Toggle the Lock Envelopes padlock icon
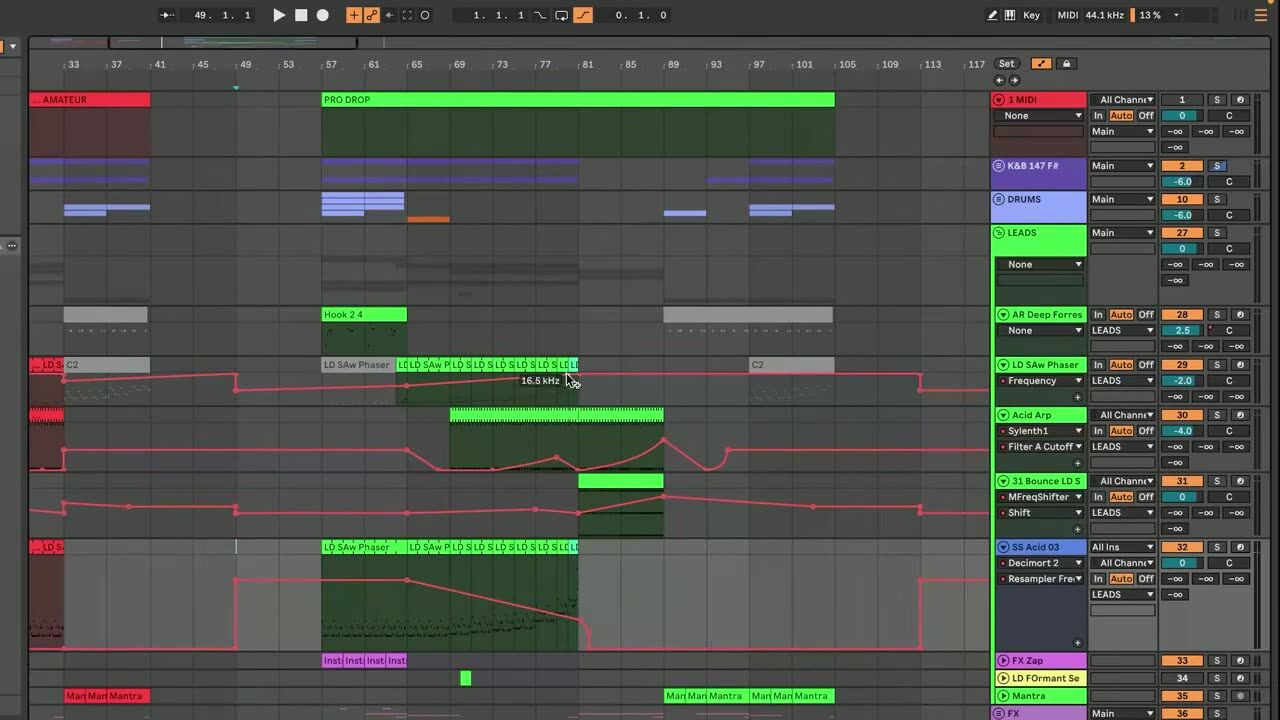 tap(1066, 64)
